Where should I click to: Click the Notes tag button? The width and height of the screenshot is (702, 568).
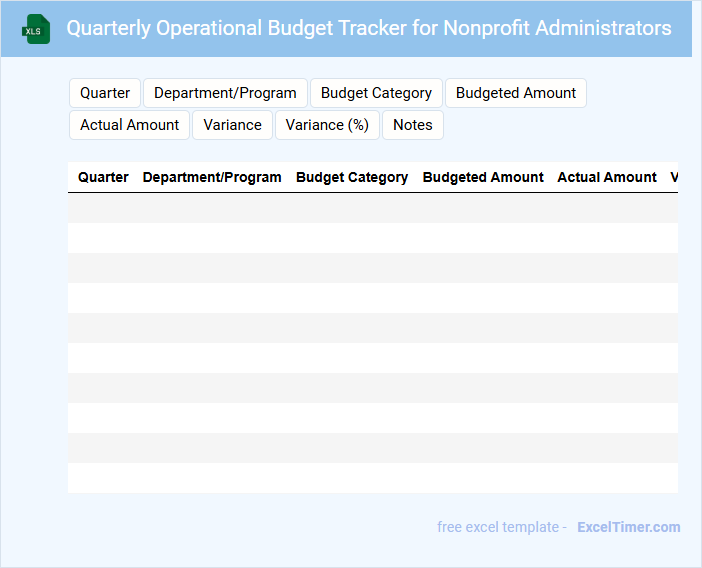coord(412,125)
